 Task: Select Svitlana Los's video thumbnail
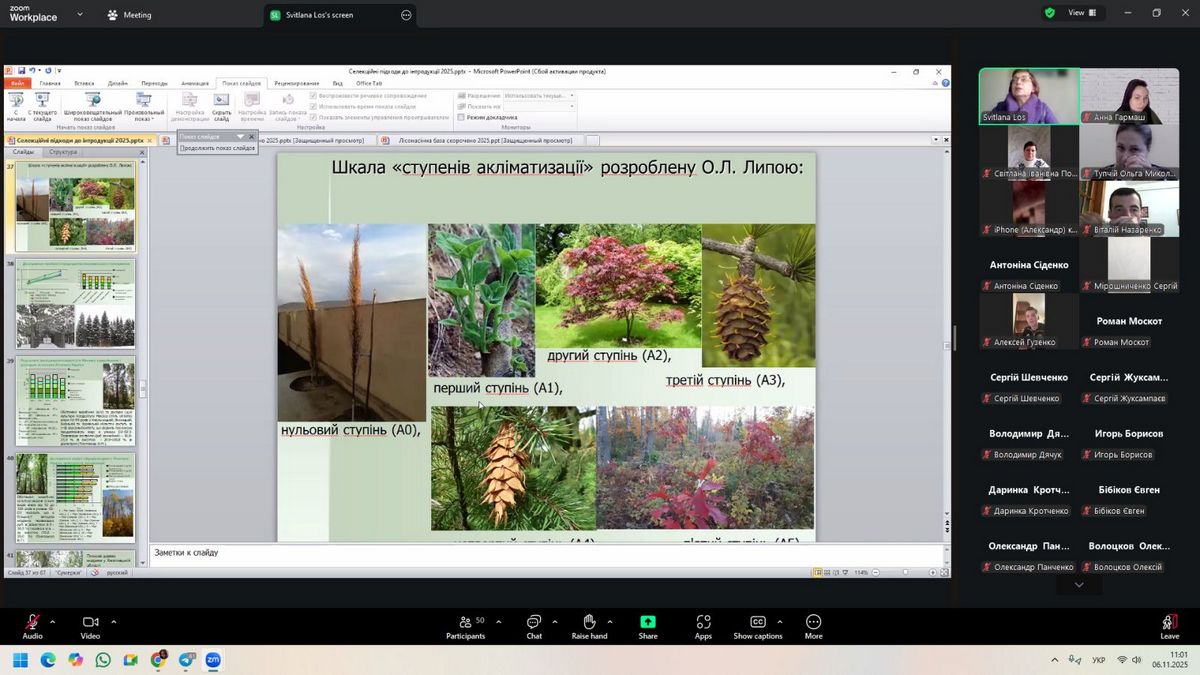(1029, 96)
